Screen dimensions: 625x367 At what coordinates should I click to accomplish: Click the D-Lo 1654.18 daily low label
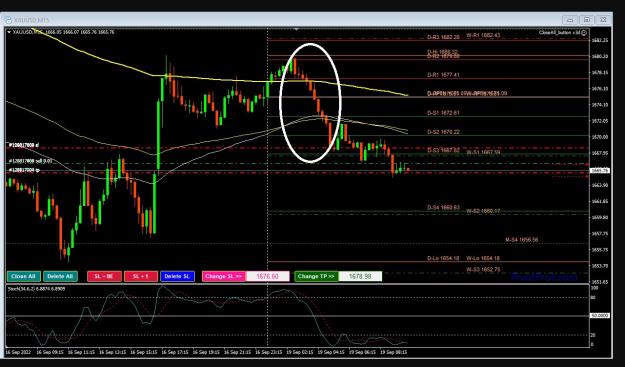pyautogui.click(x=443, y=258)
